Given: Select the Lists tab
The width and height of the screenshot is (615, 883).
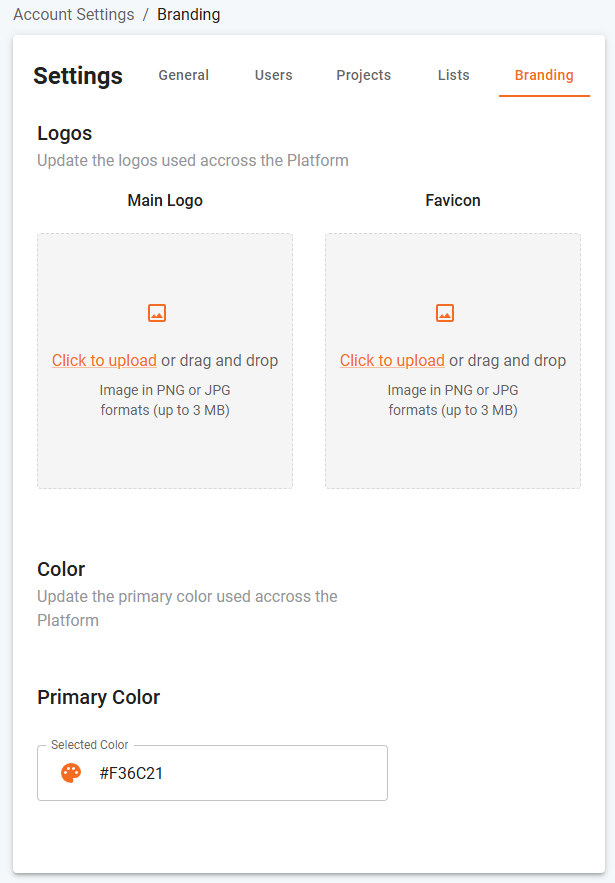Looking at the screenshot, I should point(454,75).
